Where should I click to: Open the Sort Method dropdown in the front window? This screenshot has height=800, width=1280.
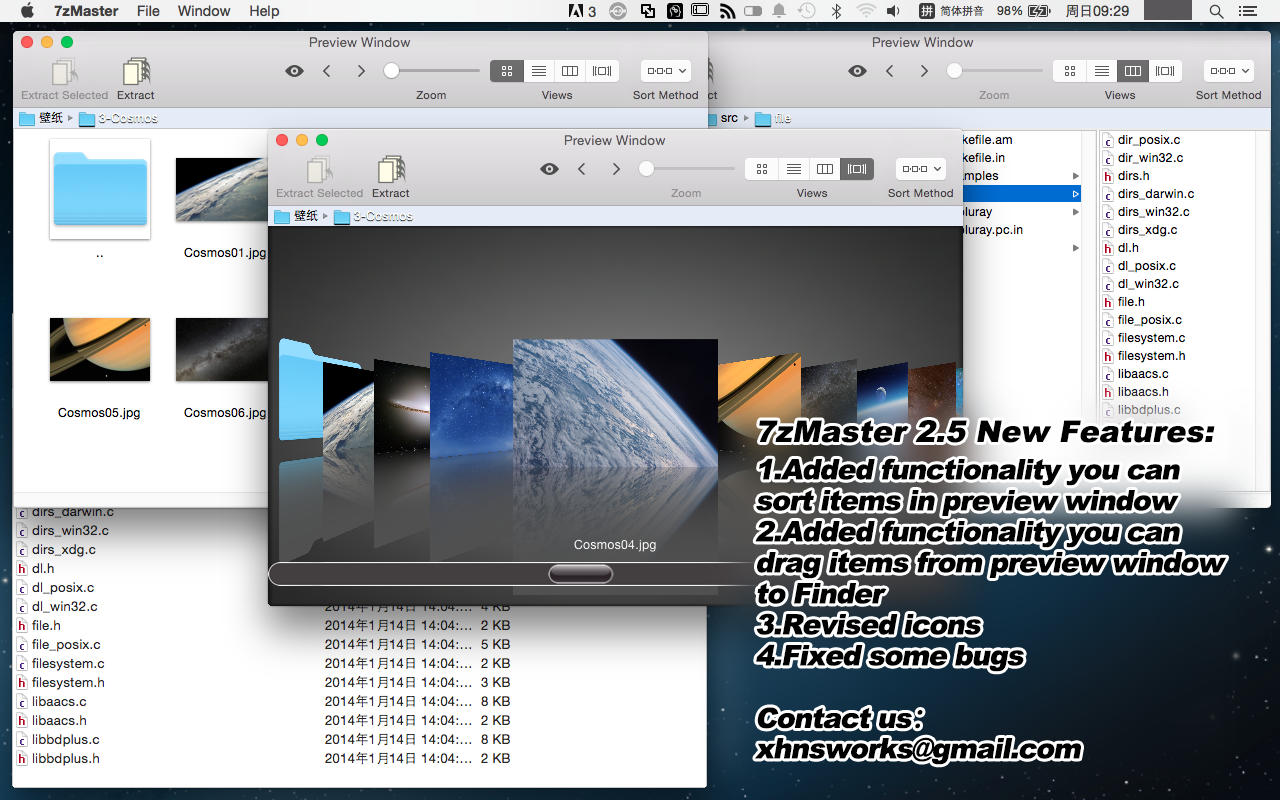coord(921,169)
